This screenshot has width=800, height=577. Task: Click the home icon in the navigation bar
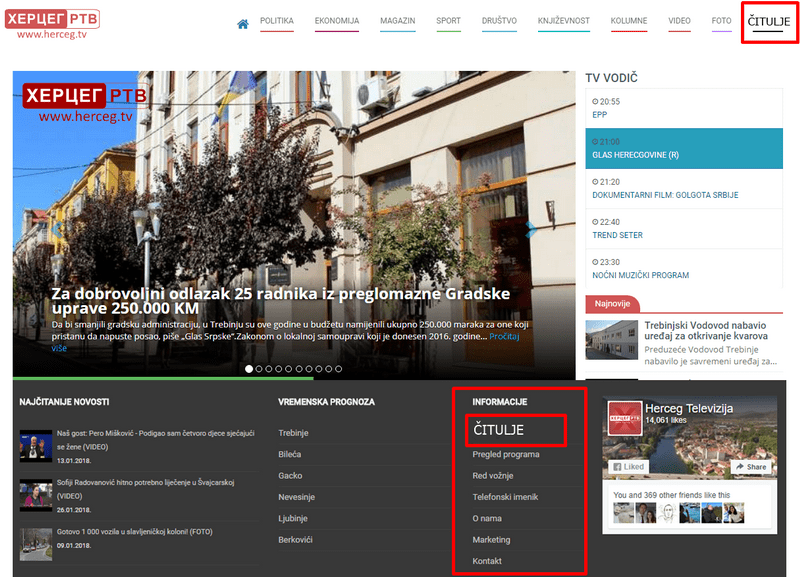[x=242, y=24]
